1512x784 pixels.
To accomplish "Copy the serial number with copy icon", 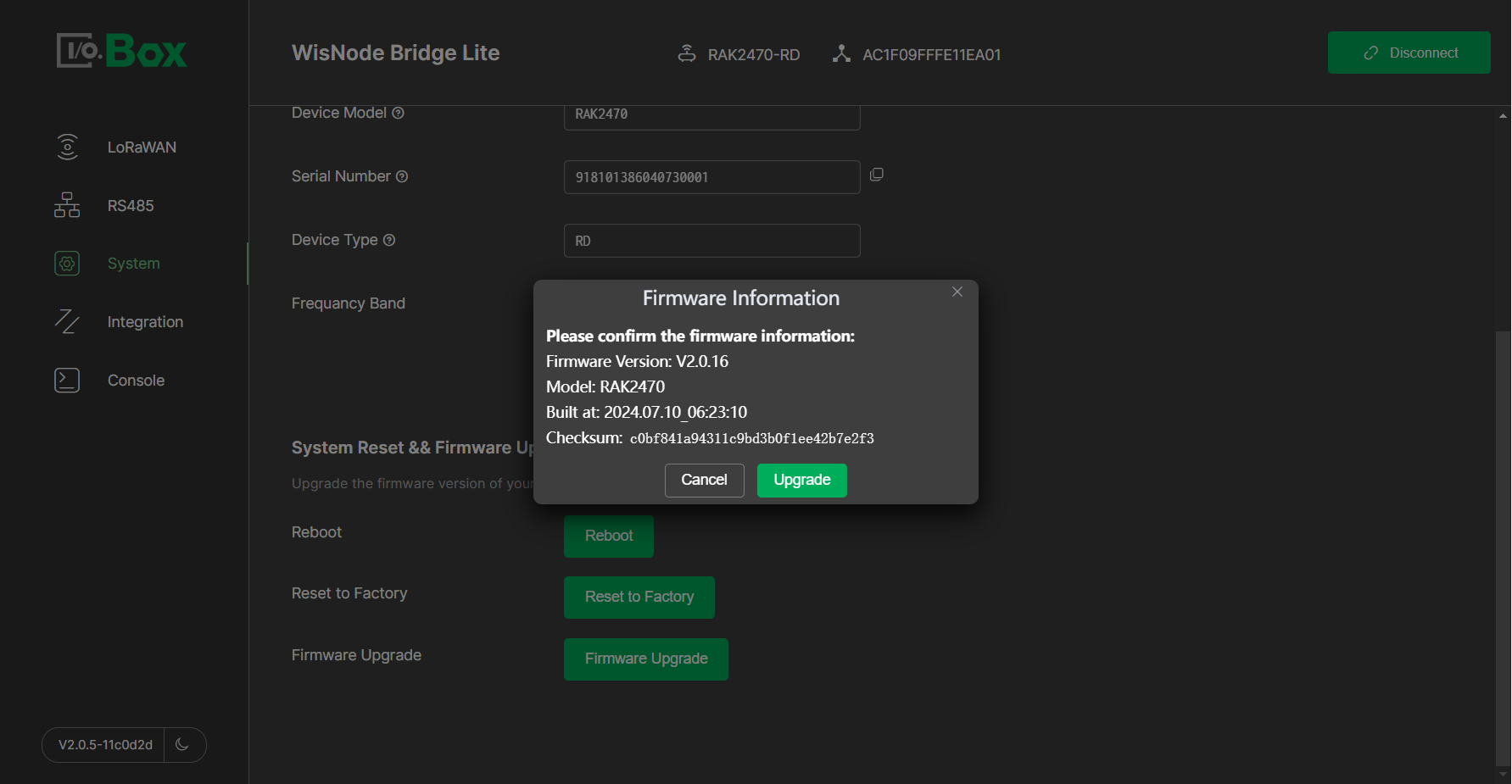I will click(x=877, y=175).
